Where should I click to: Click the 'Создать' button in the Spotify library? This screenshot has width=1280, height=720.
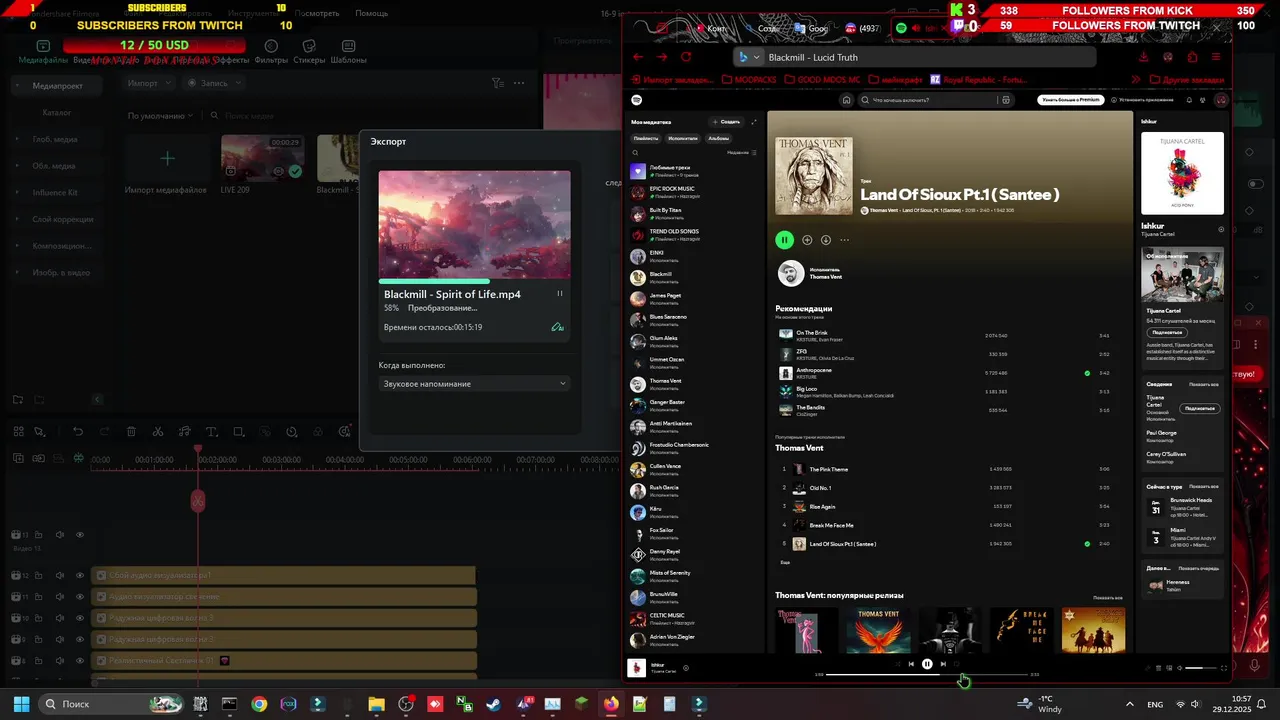coord(727,121)
